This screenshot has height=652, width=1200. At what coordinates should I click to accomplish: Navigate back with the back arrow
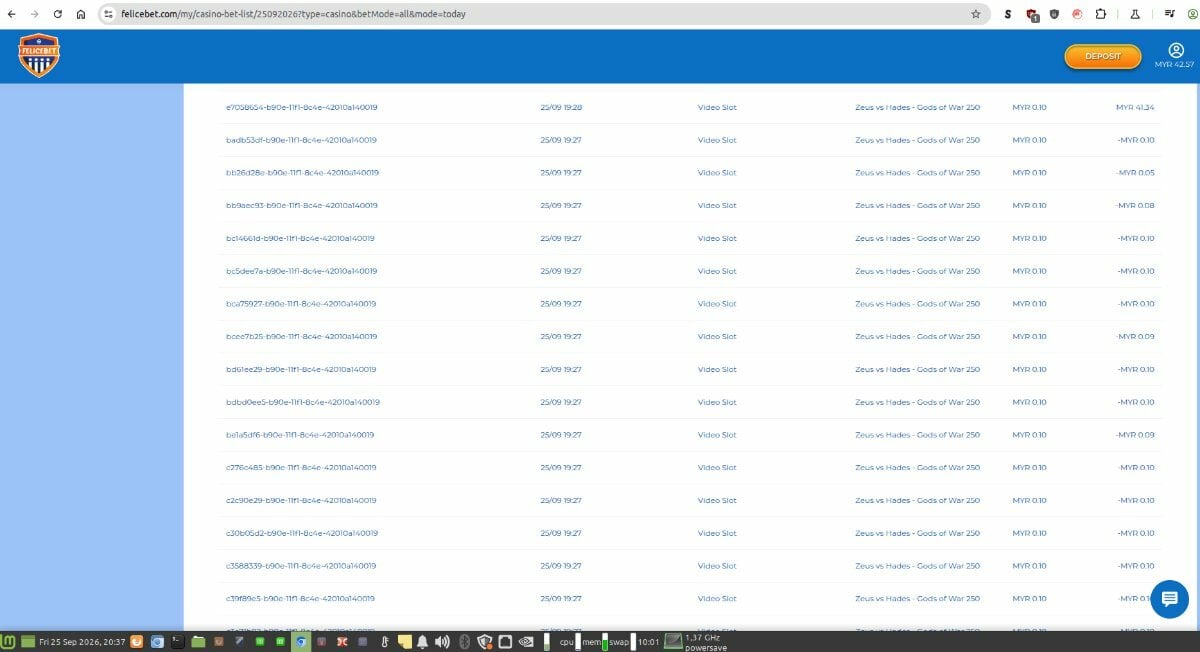point(11,14)
